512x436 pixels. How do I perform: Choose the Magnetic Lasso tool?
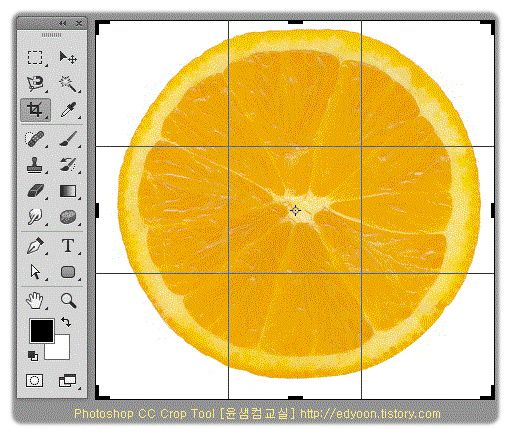click(35, 83)
